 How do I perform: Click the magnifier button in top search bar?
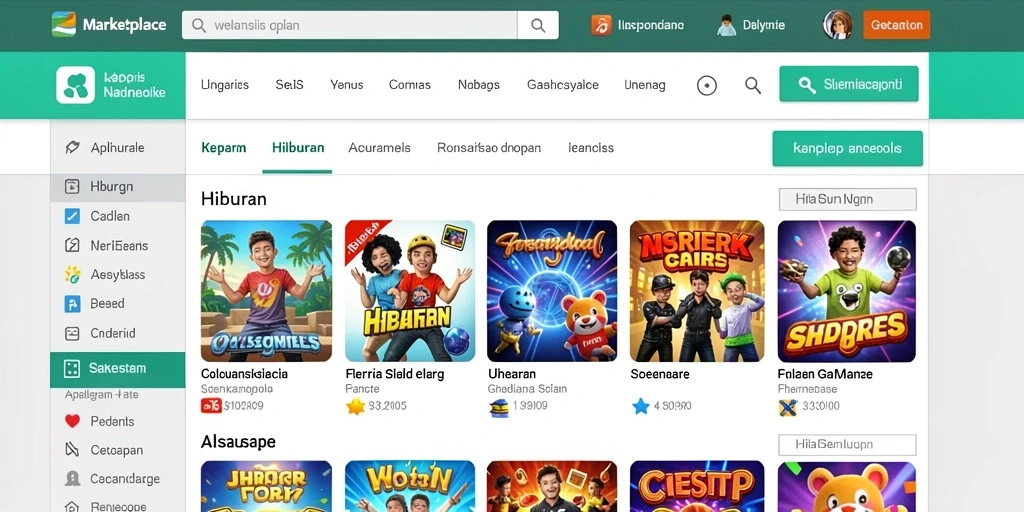(x=538, y=25)
